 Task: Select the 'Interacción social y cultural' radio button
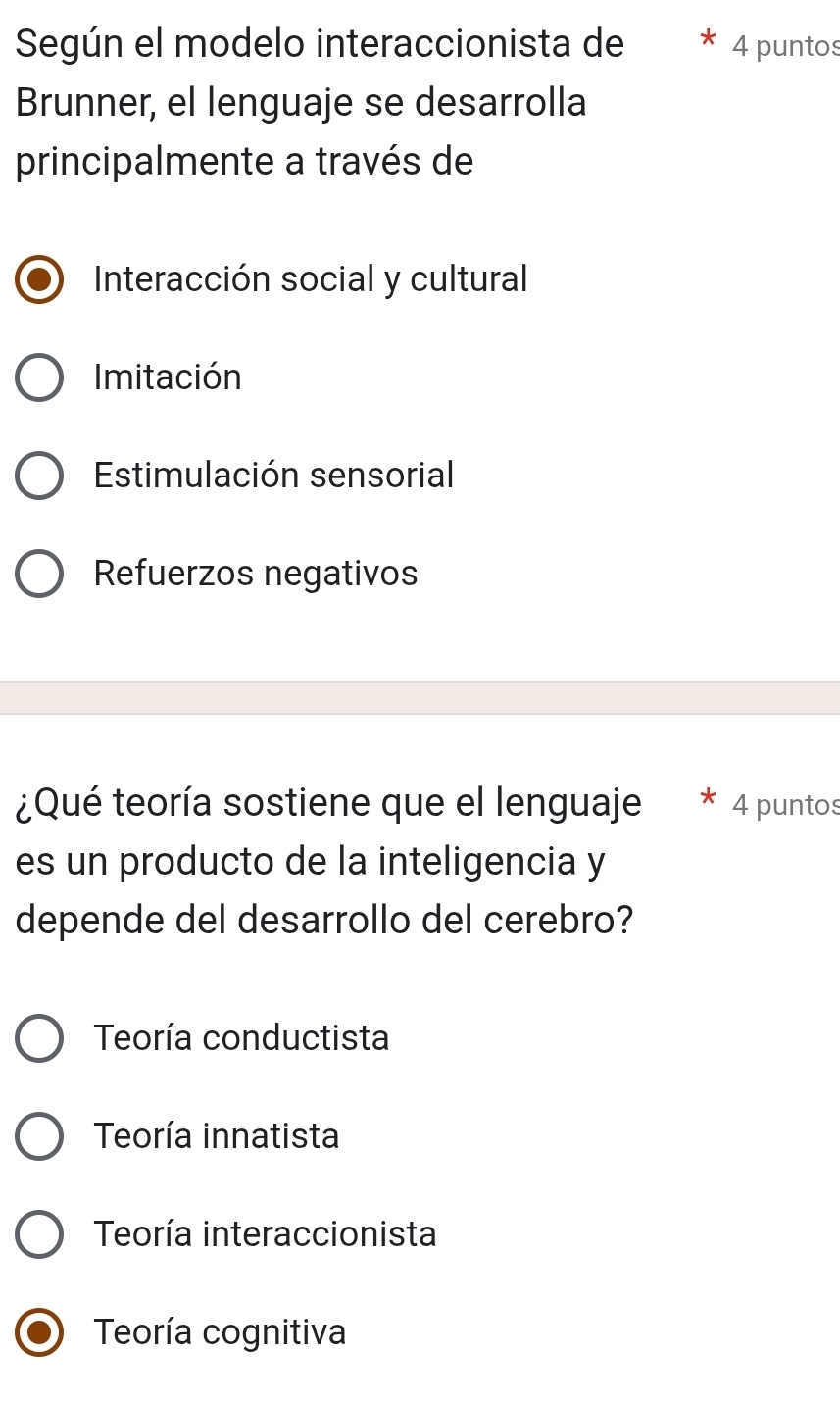39,279
